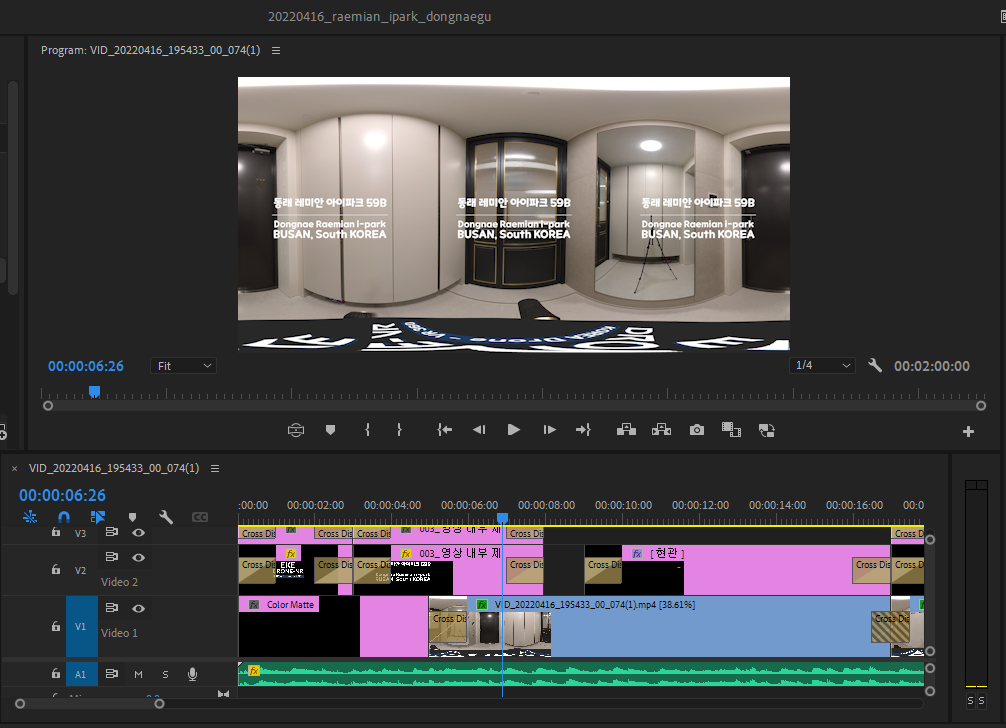Toggle lock on A1 audio track
The height and width of the screenshot is (728, 1006).
pyautogui.click(x=56, y=673)
